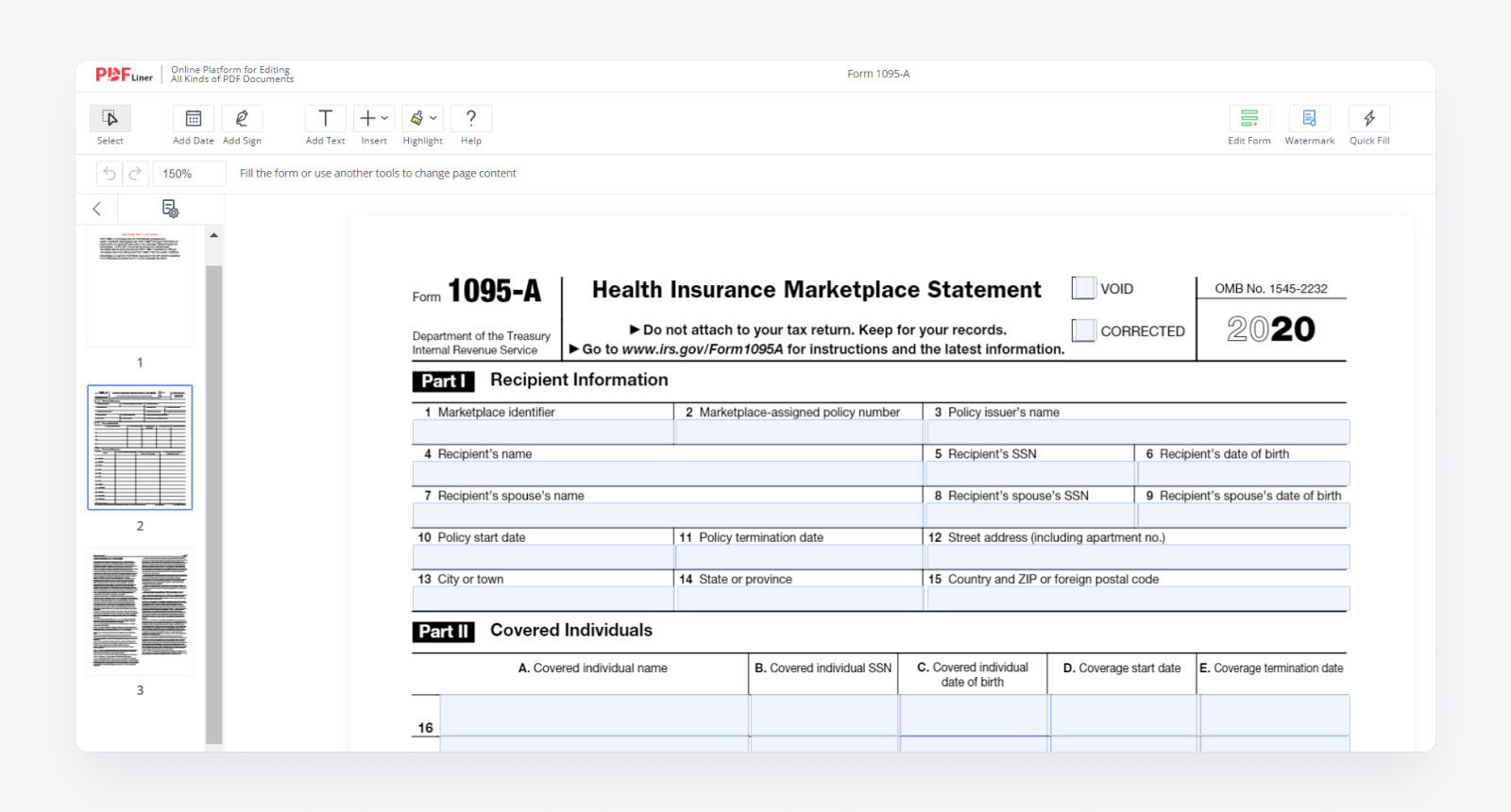Choose the Add Text tool
Viewport: 1511px width, 812px height.
pos(325,118)
